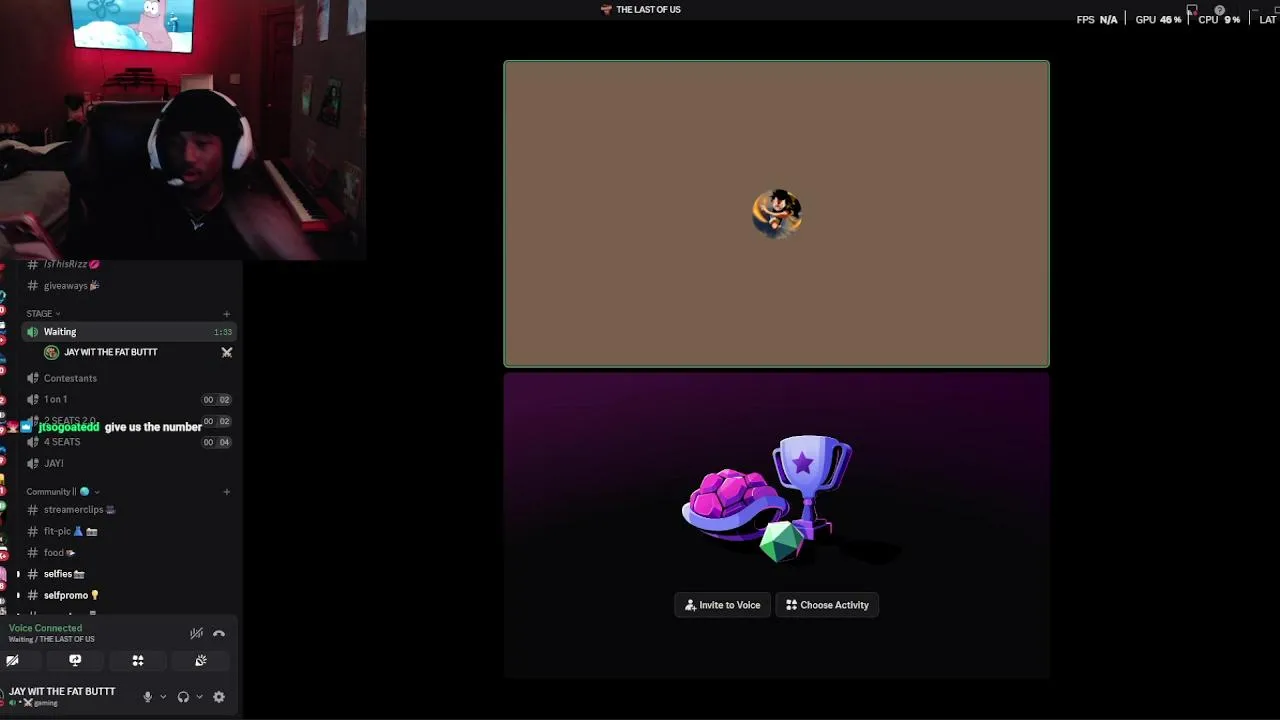Screen dimensions: 1280x720
Task: Click the muted icon beside JAY WIT THE FAT BUTTT
Action: [x=227, y=352]
